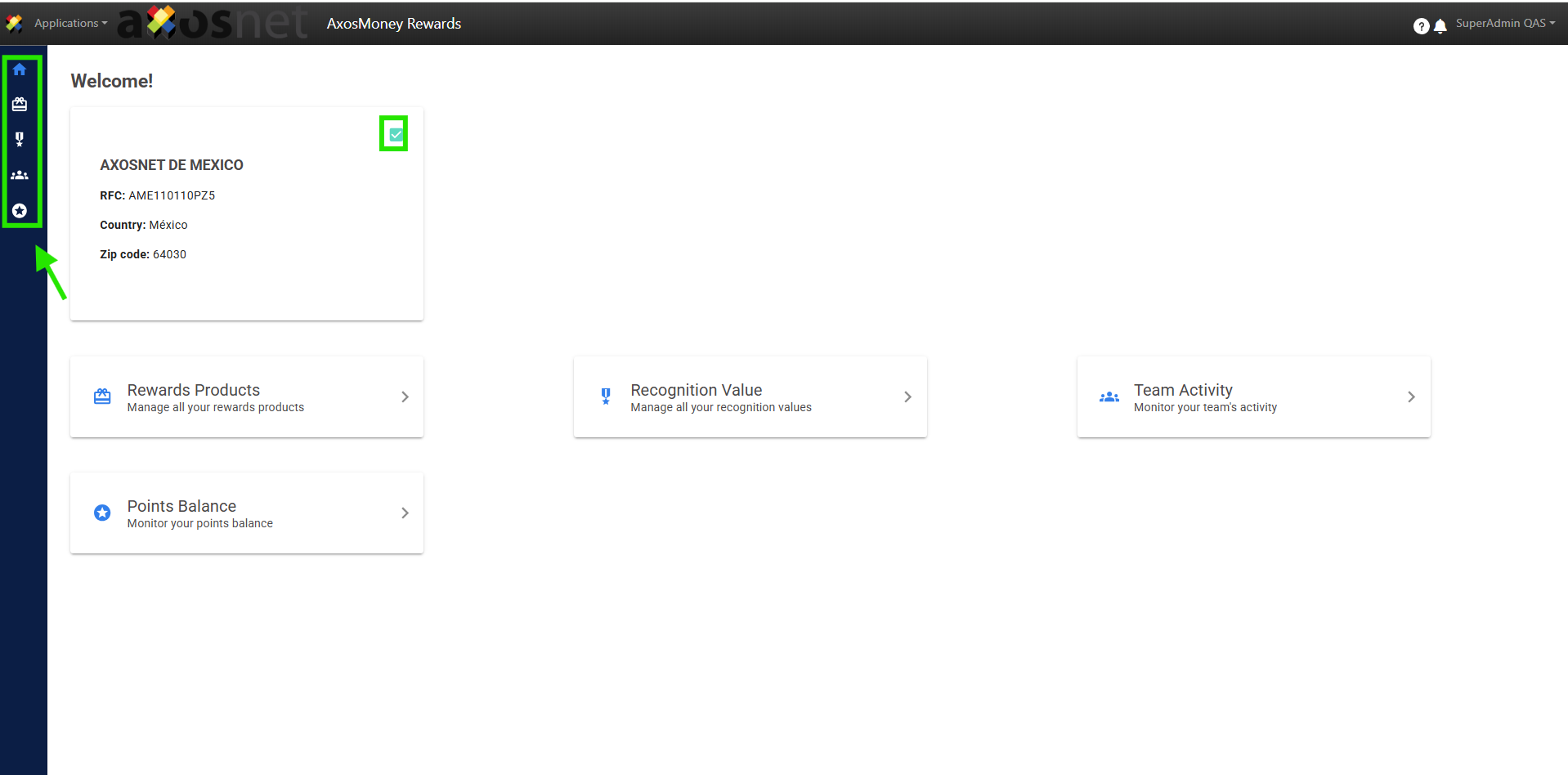
Task: Open Team Activity from the sidebar people icon
Action: (x=20, y=175)
